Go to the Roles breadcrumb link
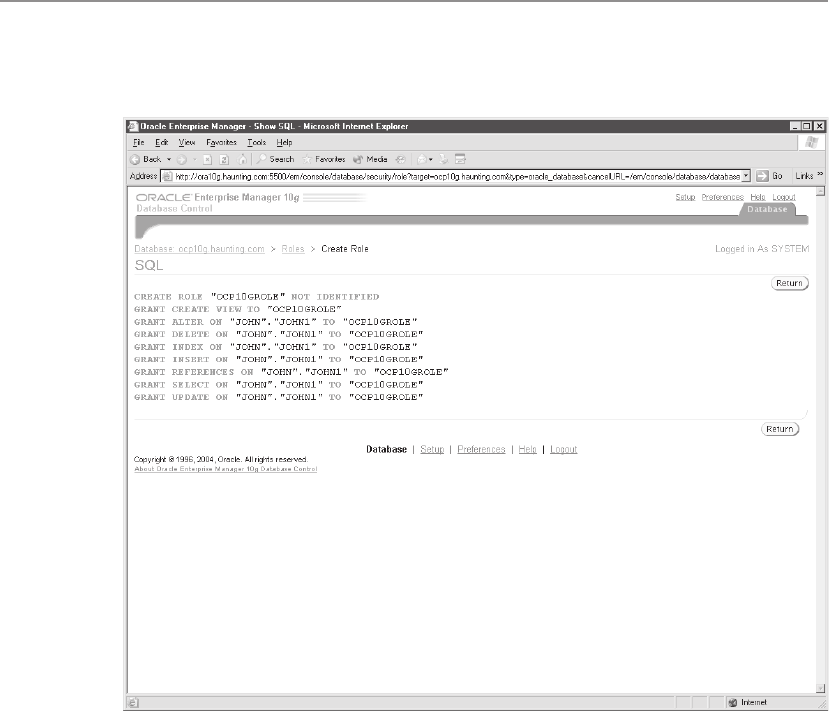 pyautogui.click(x=293, y=249)
